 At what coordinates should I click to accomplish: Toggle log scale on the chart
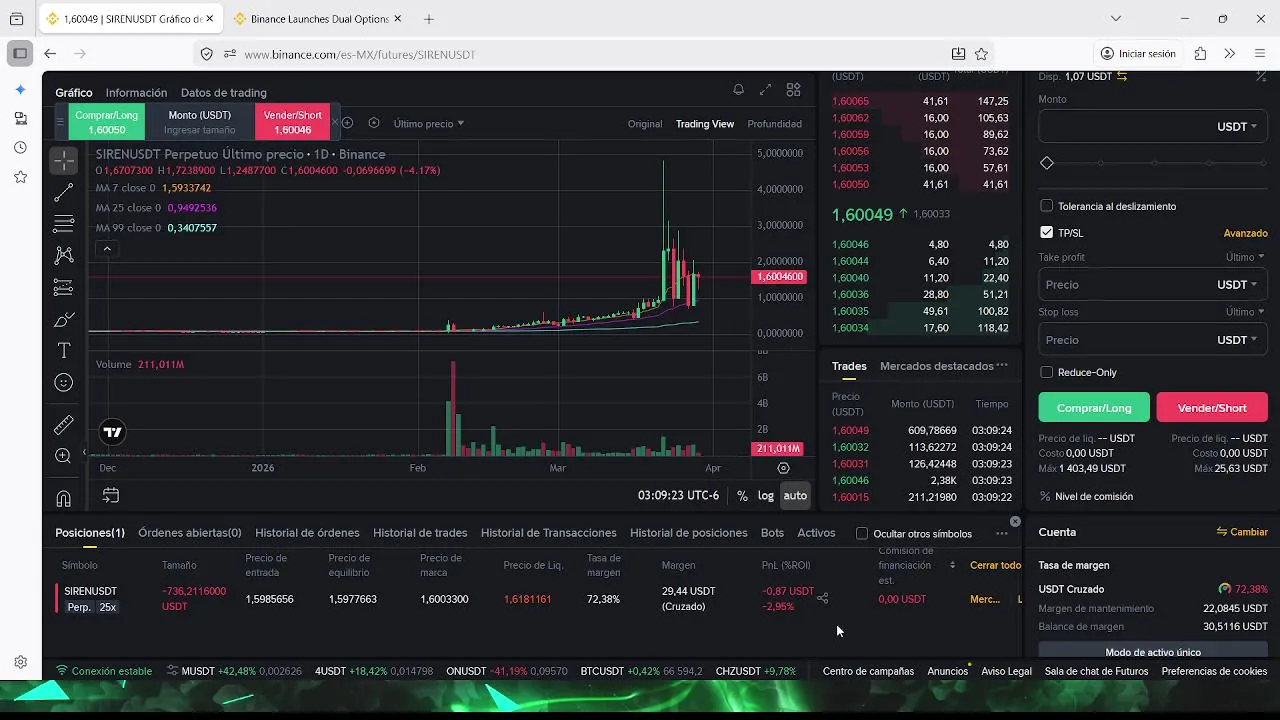point(765,496)
